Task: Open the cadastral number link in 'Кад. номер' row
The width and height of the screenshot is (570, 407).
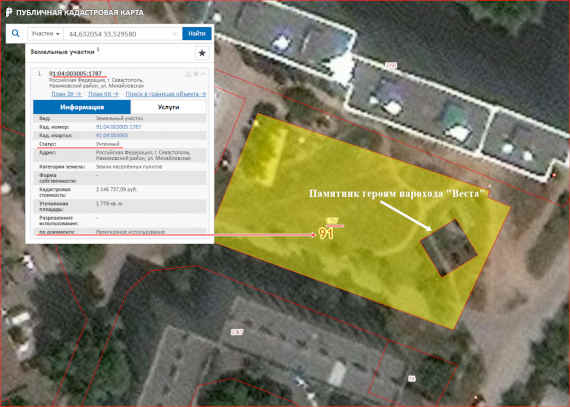Action: pyautogui.click(x=119, y=127)
